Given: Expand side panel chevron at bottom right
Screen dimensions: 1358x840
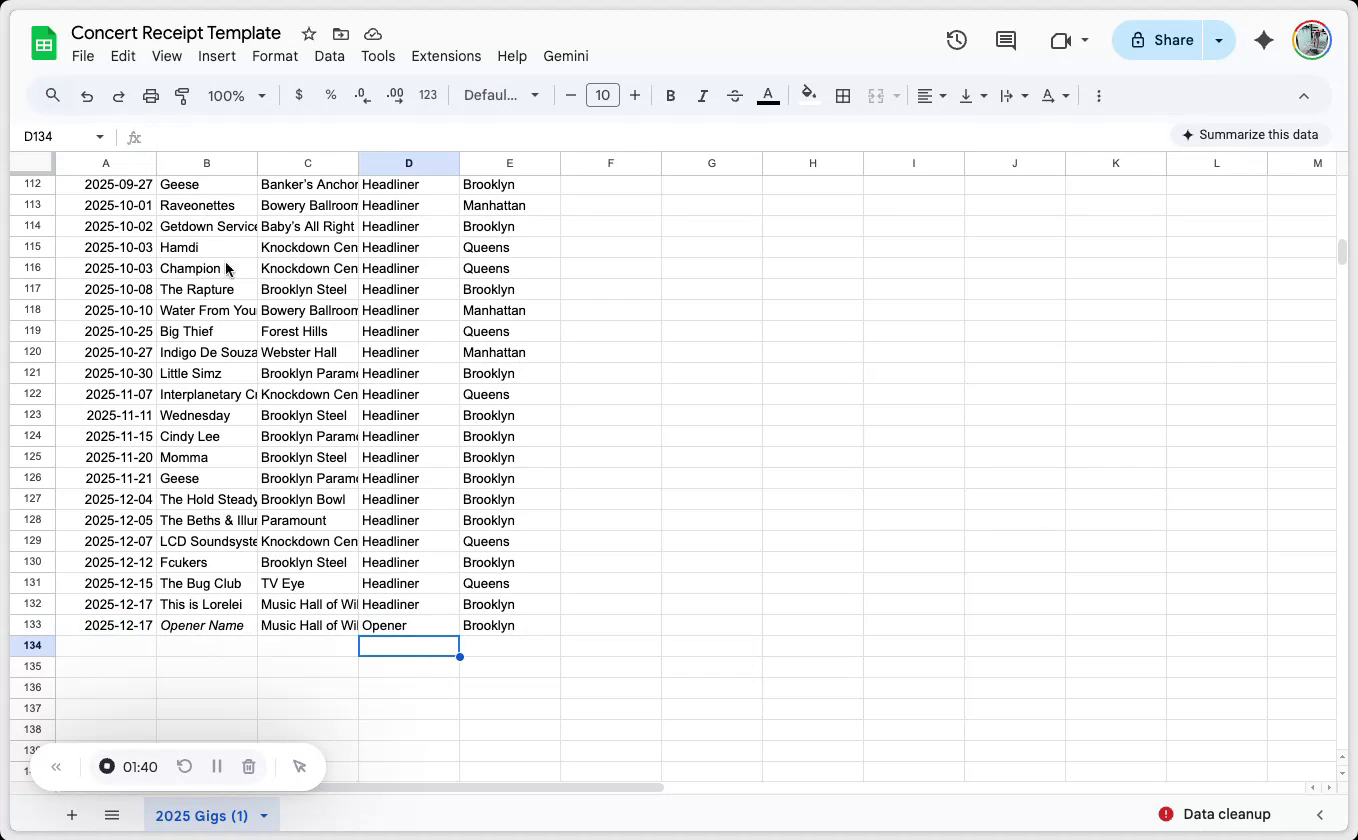Looking at the screenshot, I should pos(1320,815).
